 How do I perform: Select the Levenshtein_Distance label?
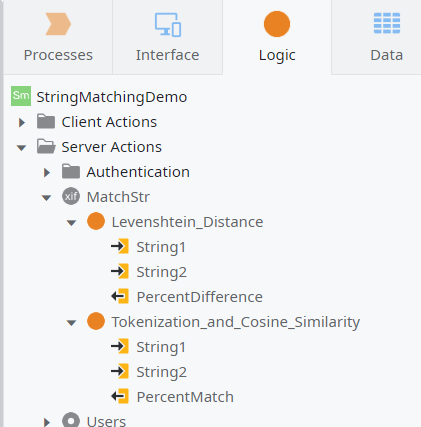(x=187, y=222)
